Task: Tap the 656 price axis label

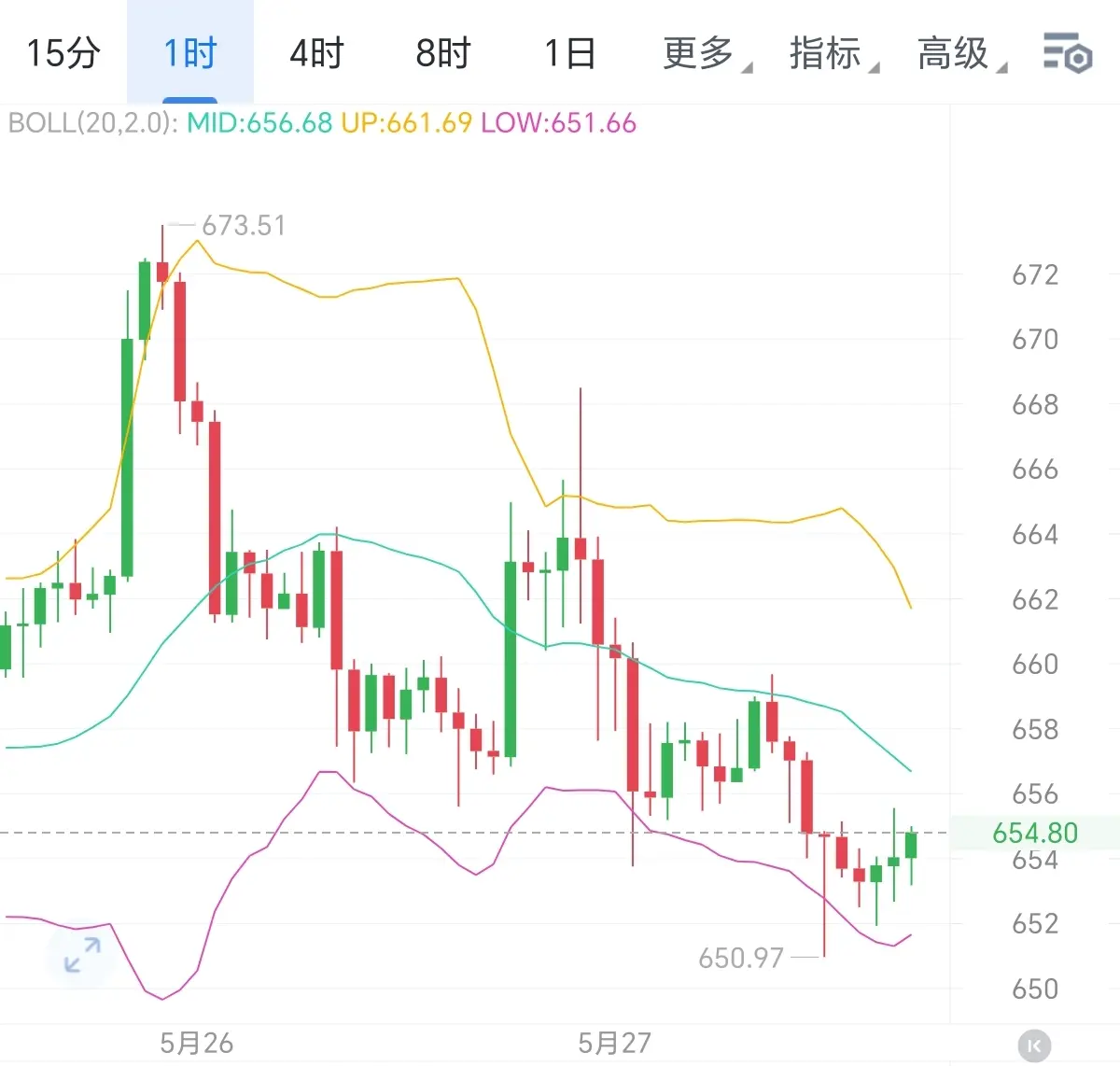Action: pyautogui.click(x=1035, y=794)
